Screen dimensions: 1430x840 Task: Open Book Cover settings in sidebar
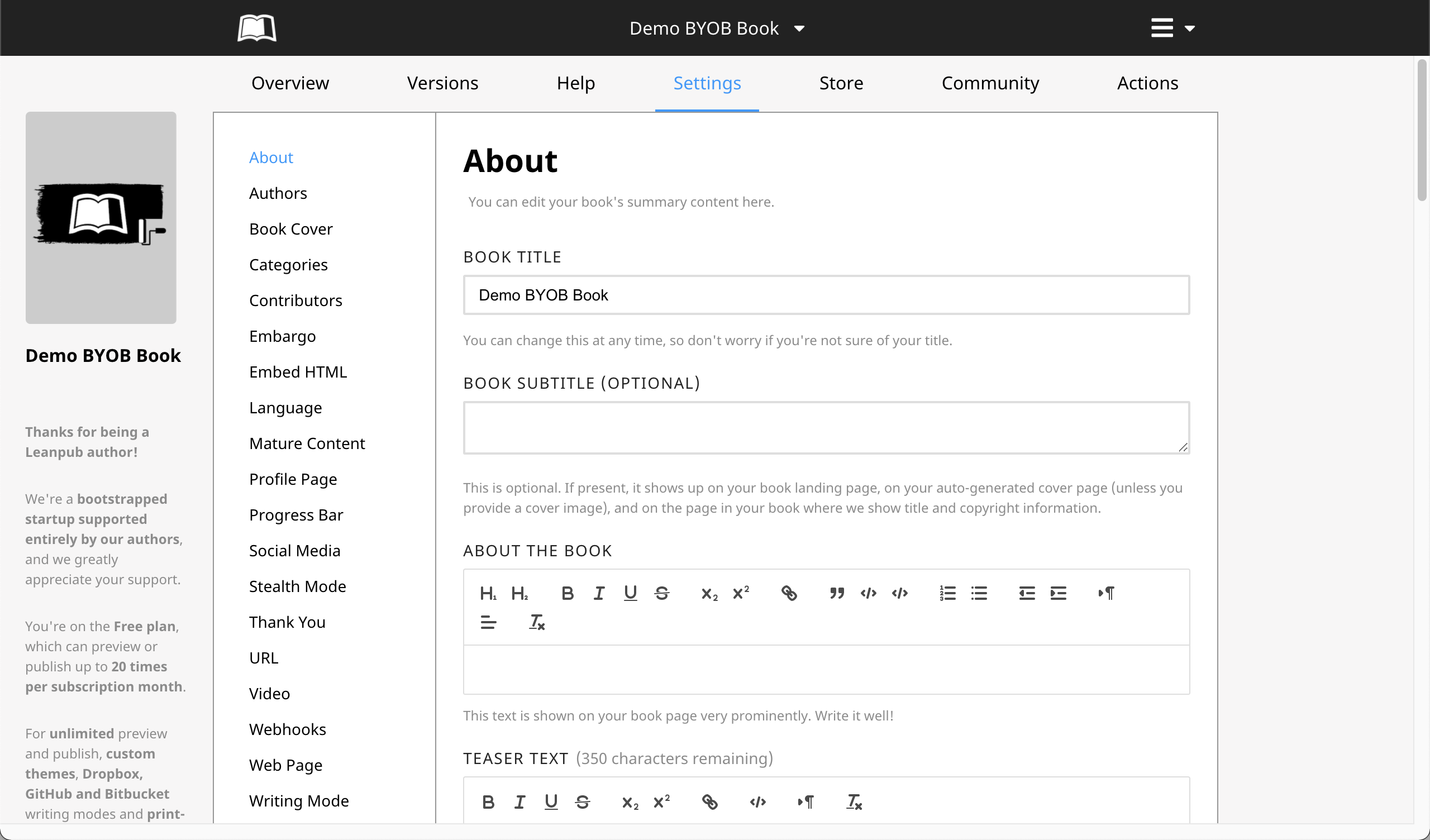pos(290,229)
